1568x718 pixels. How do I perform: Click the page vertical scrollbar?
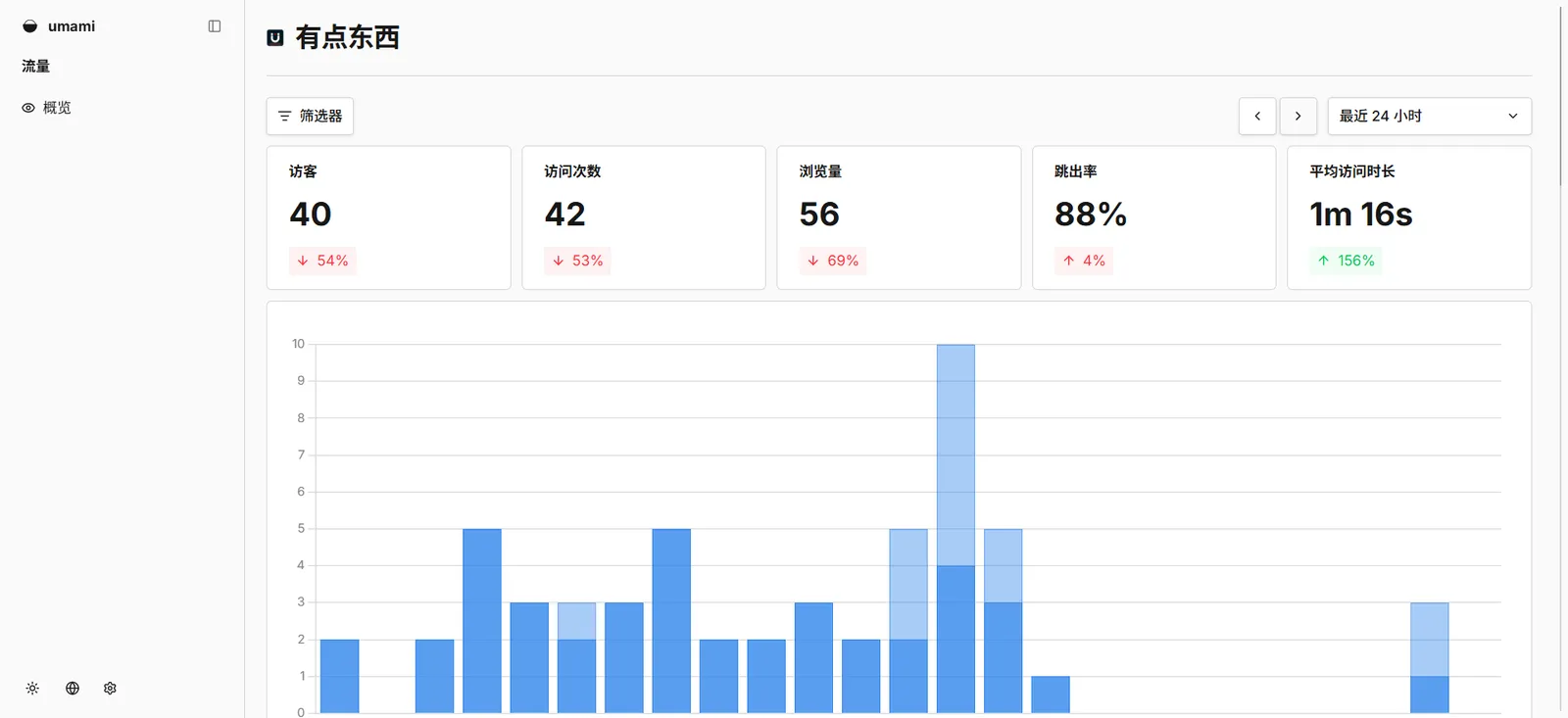point(1560,98)
